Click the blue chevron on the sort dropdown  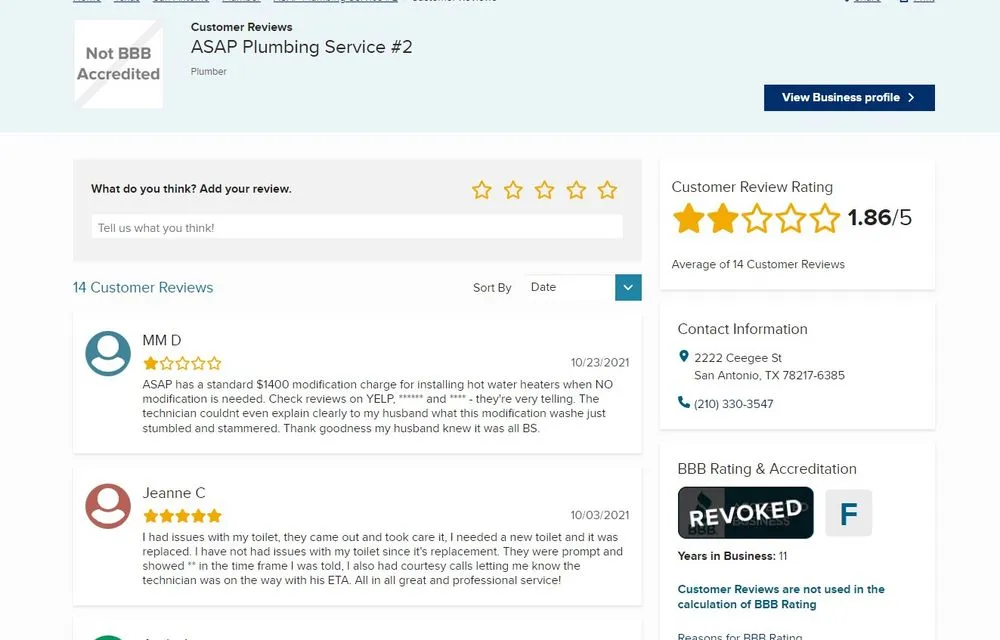pyautogui.click(x=628, y=287)
